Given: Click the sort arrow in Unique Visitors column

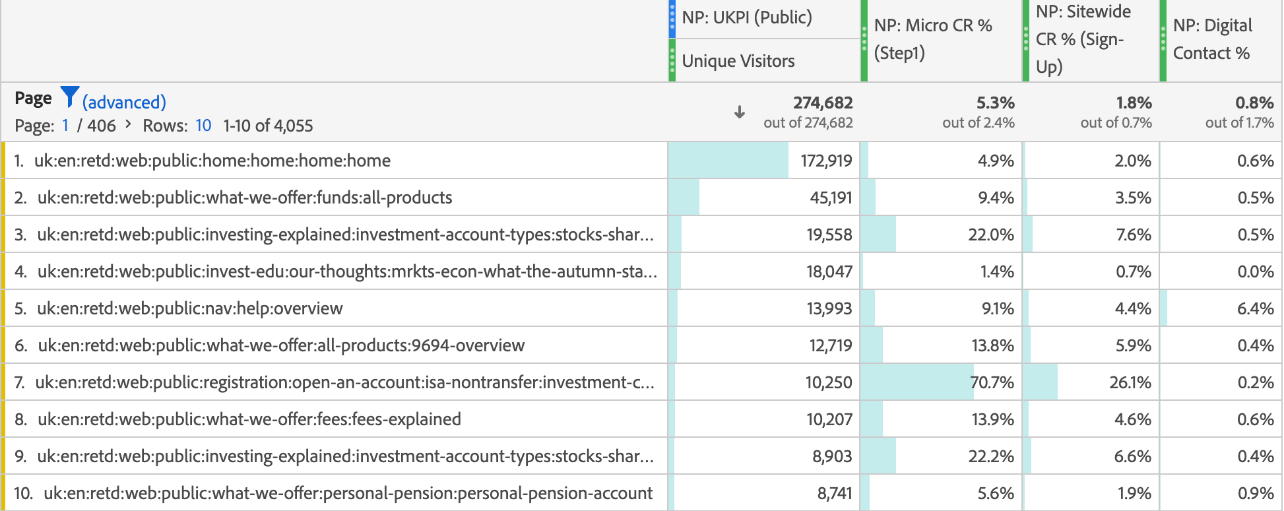Looking at the screenshot, I should (x=740, y=112).
